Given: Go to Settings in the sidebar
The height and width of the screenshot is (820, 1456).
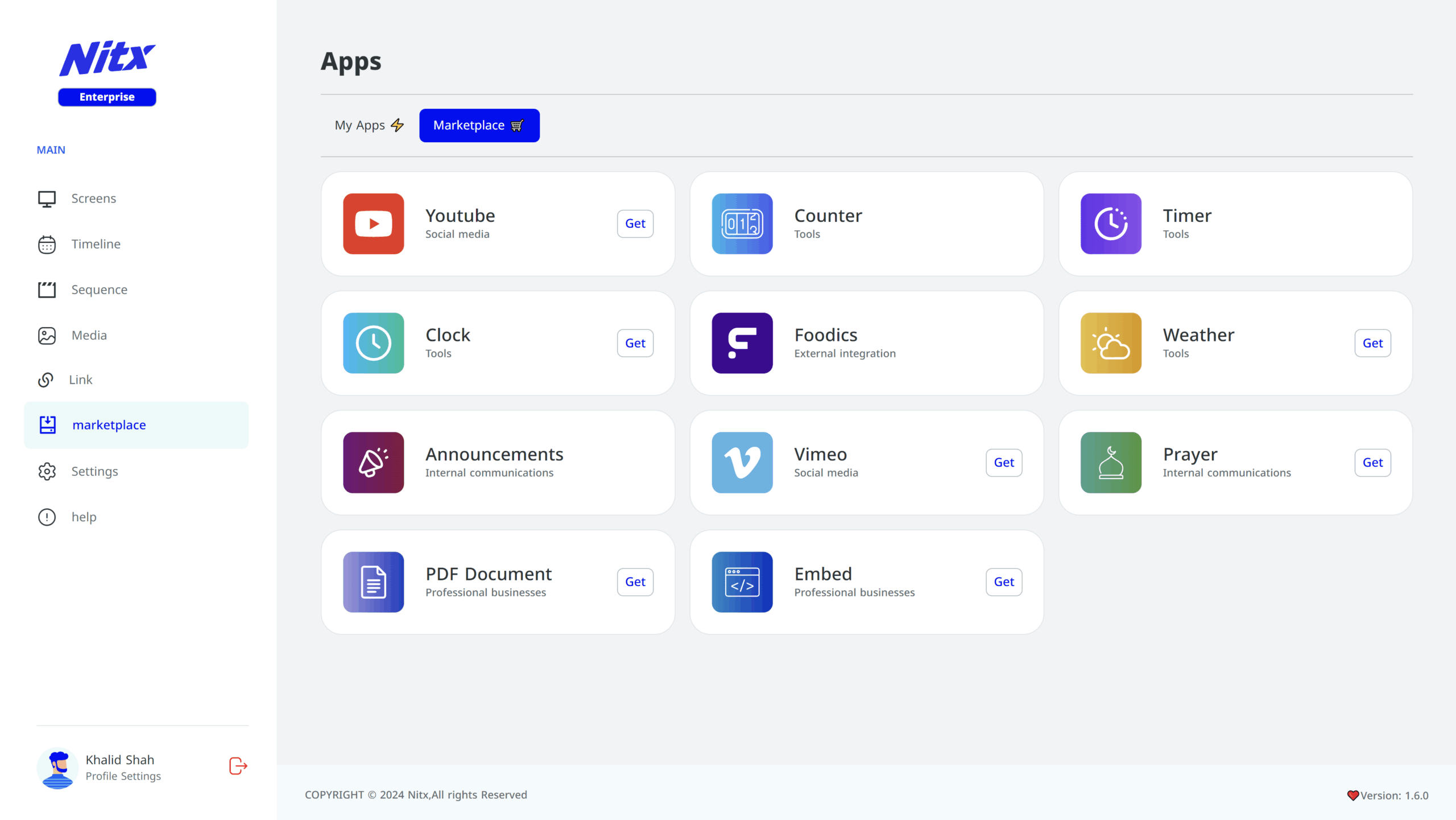Looking at the screenshot, I should tap(94, 471).
